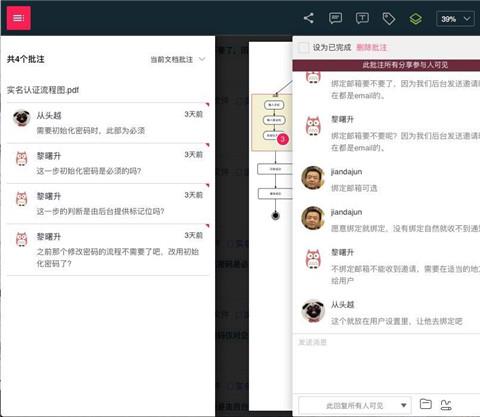The image size is (480, 417).
Task: Click the 发送消息 message input field
Action: pyautogui.click(x=387, y=363)
